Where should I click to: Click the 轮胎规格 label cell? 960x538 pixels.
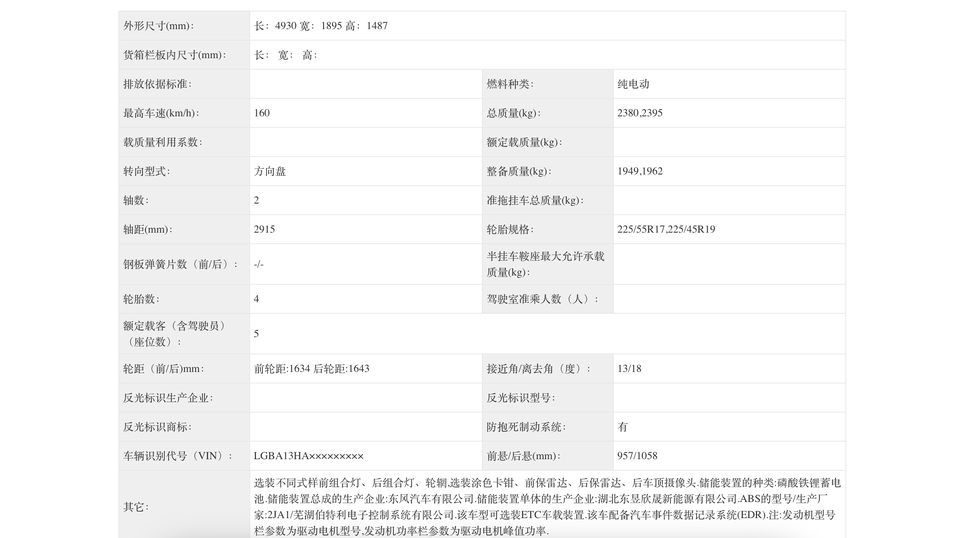pos(510,229)
